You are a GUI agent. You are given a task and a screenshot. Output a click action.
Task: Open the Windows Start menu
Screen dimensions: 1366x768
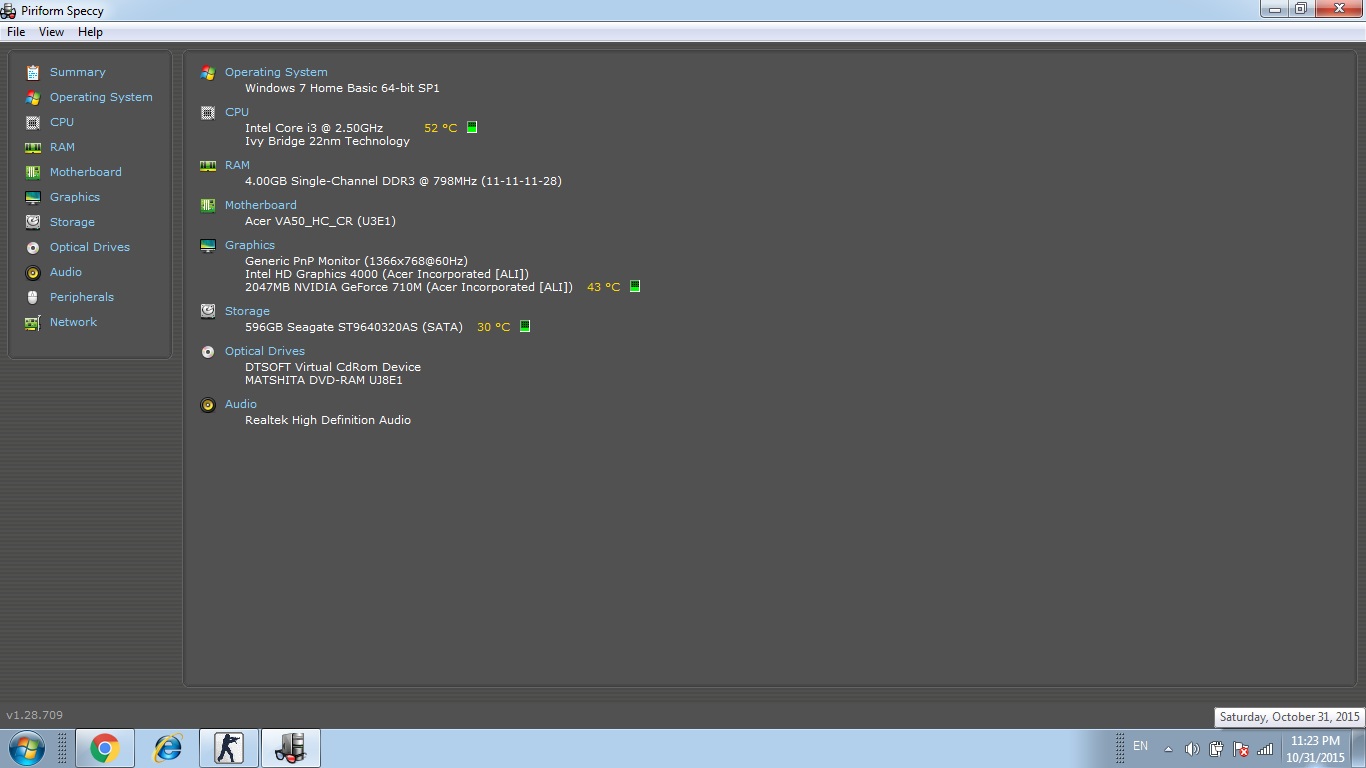pos(26,748)
